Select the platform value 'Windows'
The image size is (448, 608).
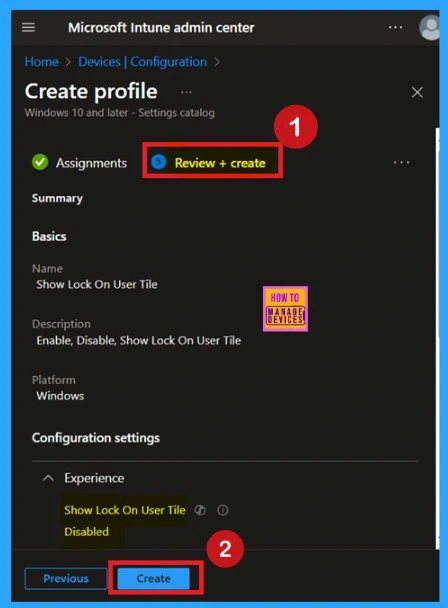click(60, 396)
